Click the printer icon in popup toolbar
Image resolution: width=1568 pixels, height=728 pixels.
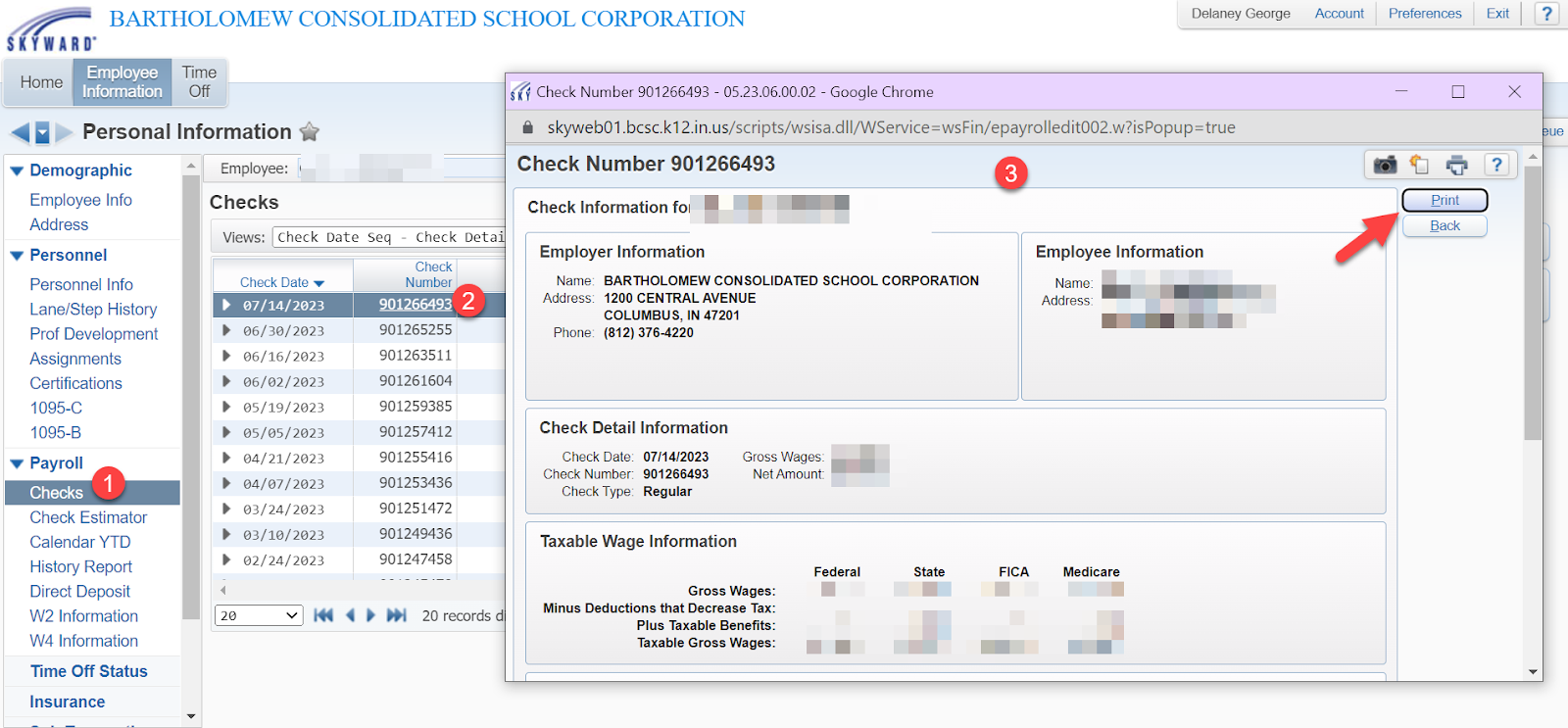click(1457, 165)
